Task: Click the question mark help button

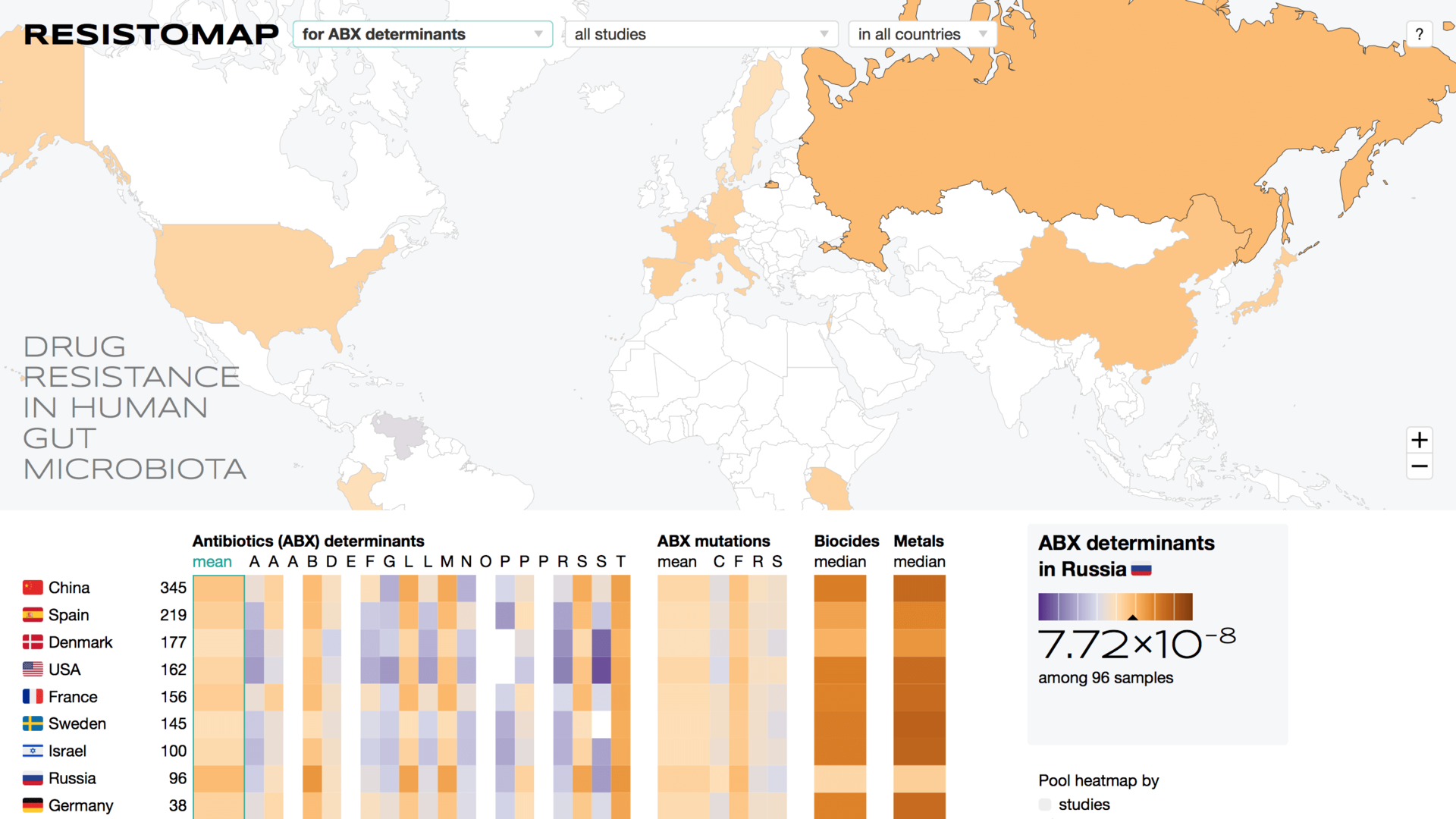Action: point(1419,34)
